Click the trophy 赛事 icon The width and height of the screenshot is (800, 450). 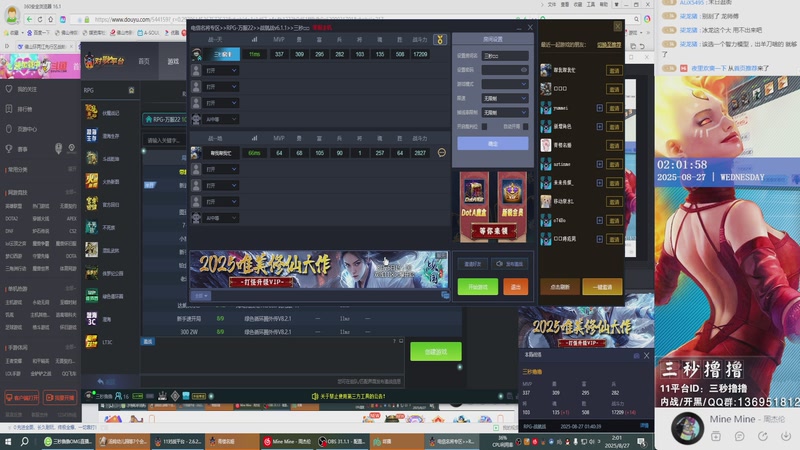[x=9, y=149]
